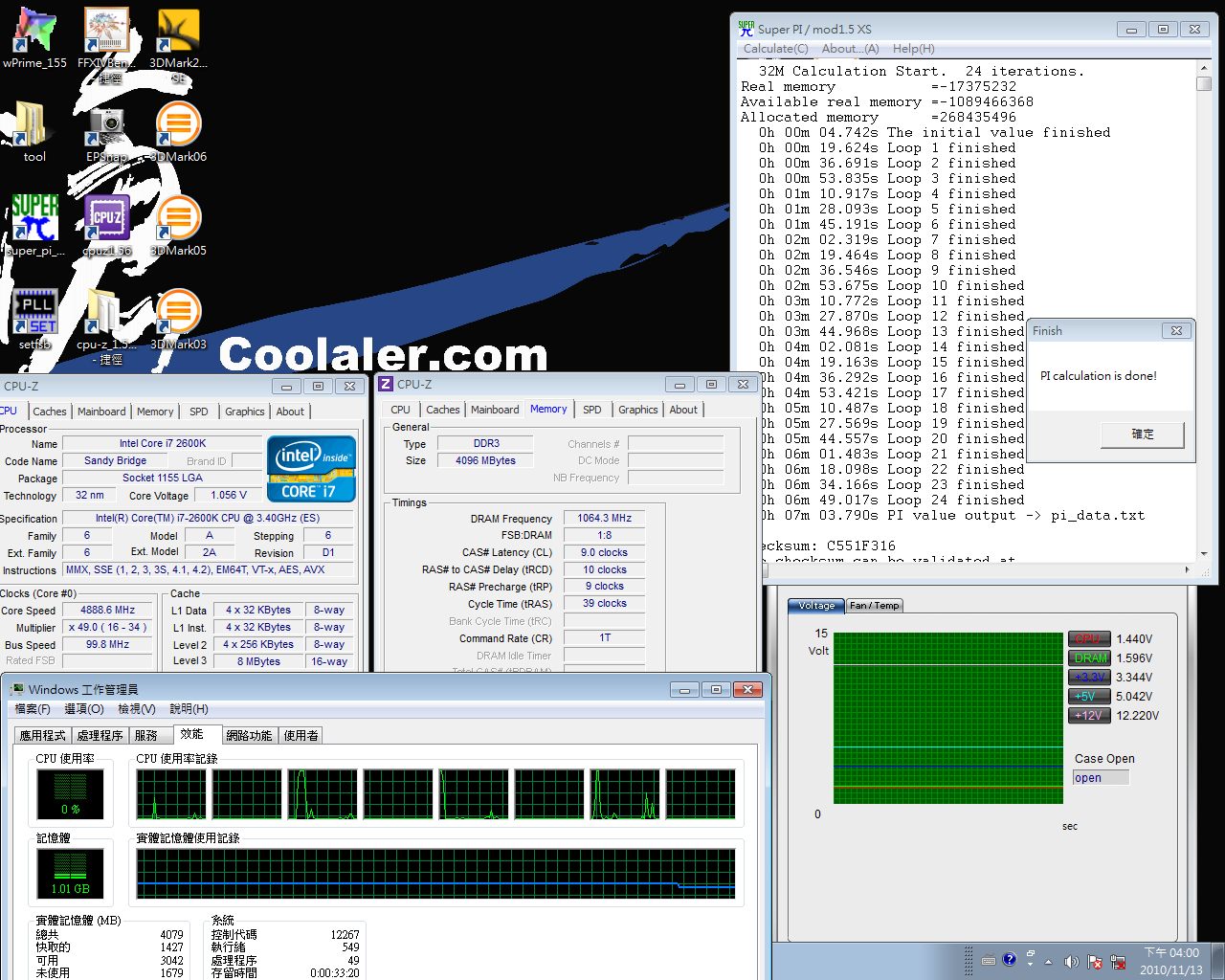Open the FFXIVBench shortcut on desktop
Image resolution: width=1225 pixels, height=980 pixels.
point(107,43)
